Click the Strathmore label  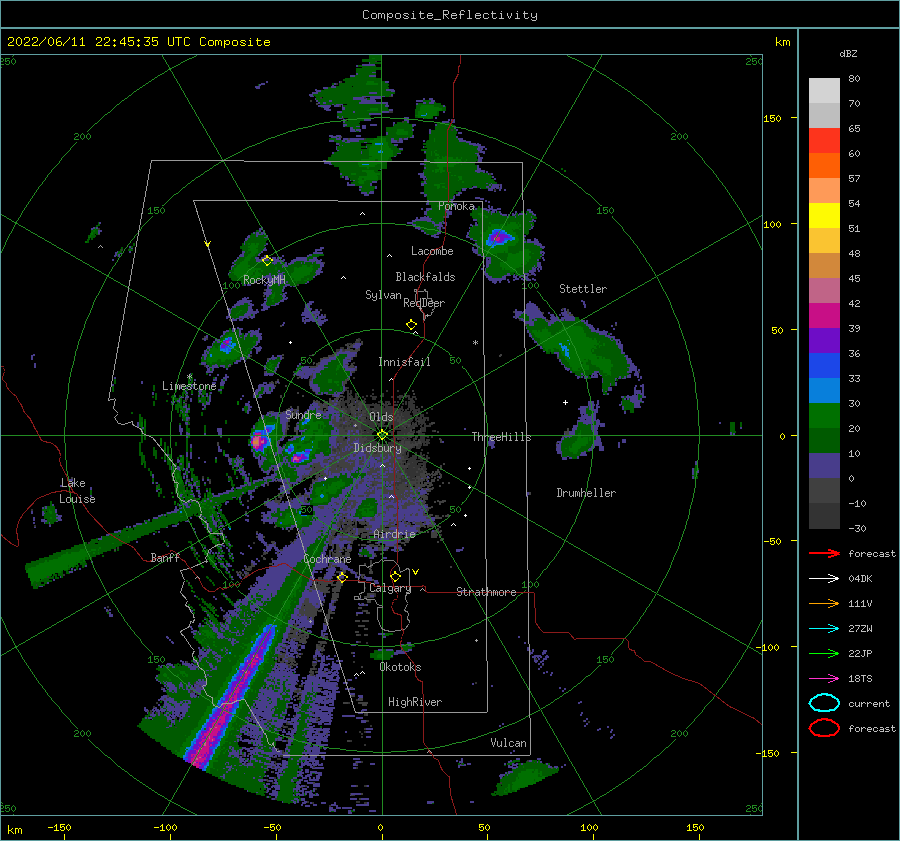(x=486, y=592)
